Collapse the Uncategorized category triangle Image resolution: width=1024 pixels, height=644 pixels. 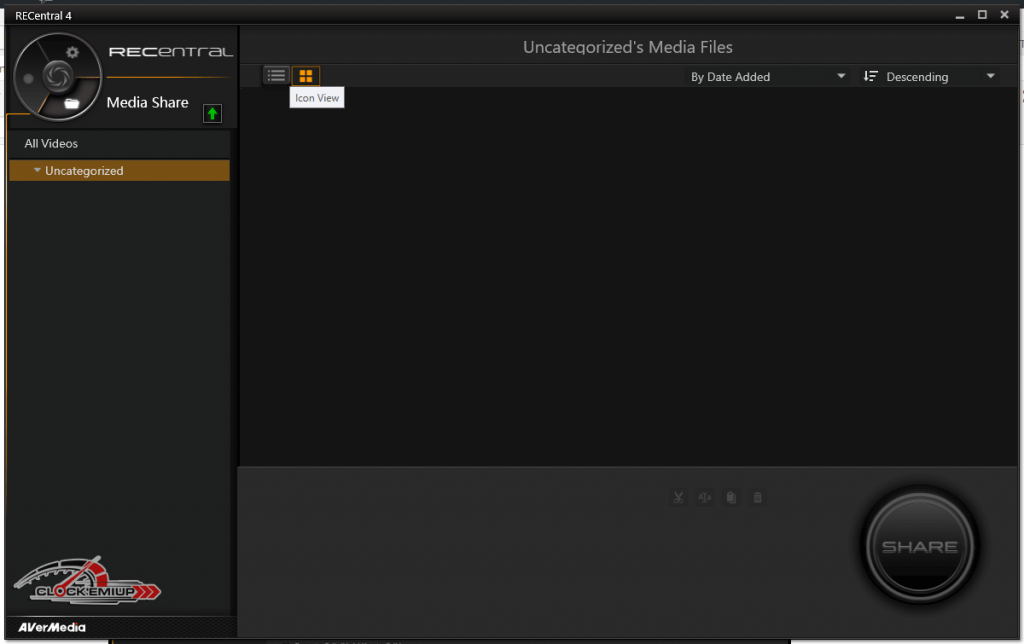[x=37, y=170]
